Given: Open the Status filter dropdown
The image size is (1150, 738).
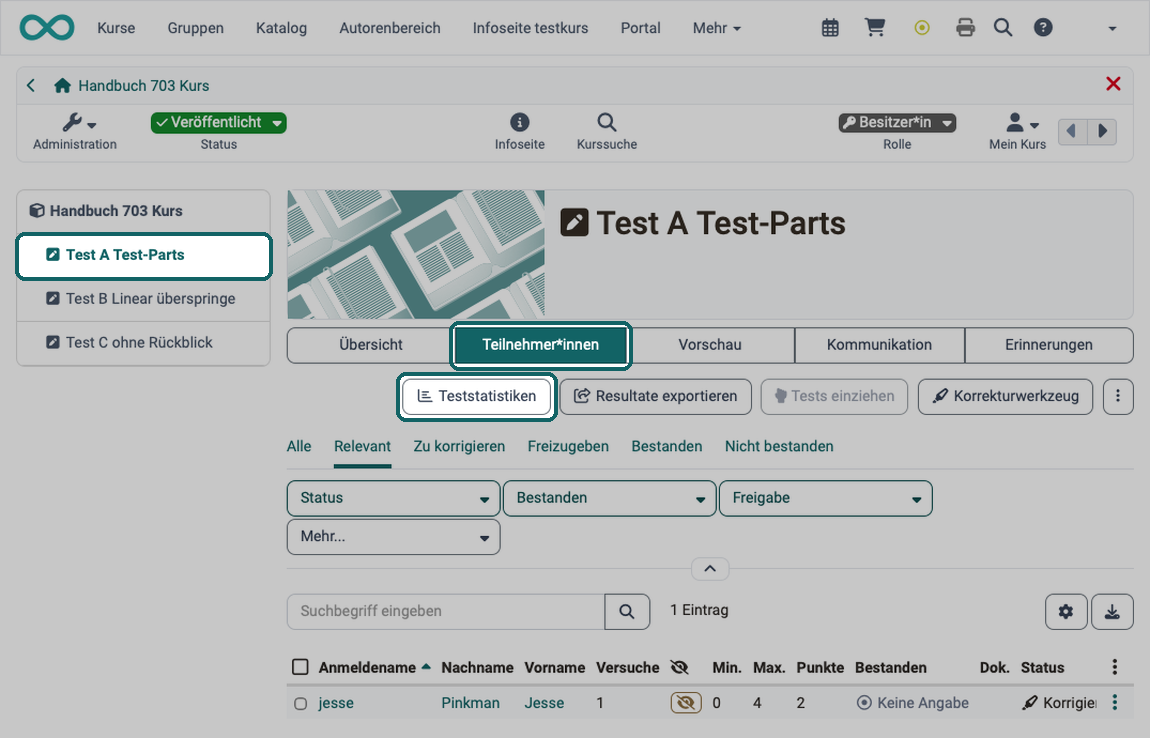Looking at the screenshot, I should 394,498.
